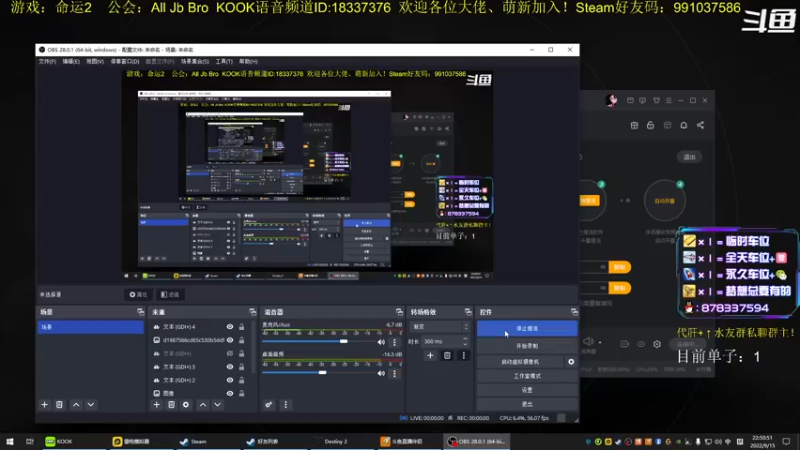Image resolution: width=800 pixels, height=450 pixels.
Task: Click share icon in Douyu companion window
Action: (701, 125)
